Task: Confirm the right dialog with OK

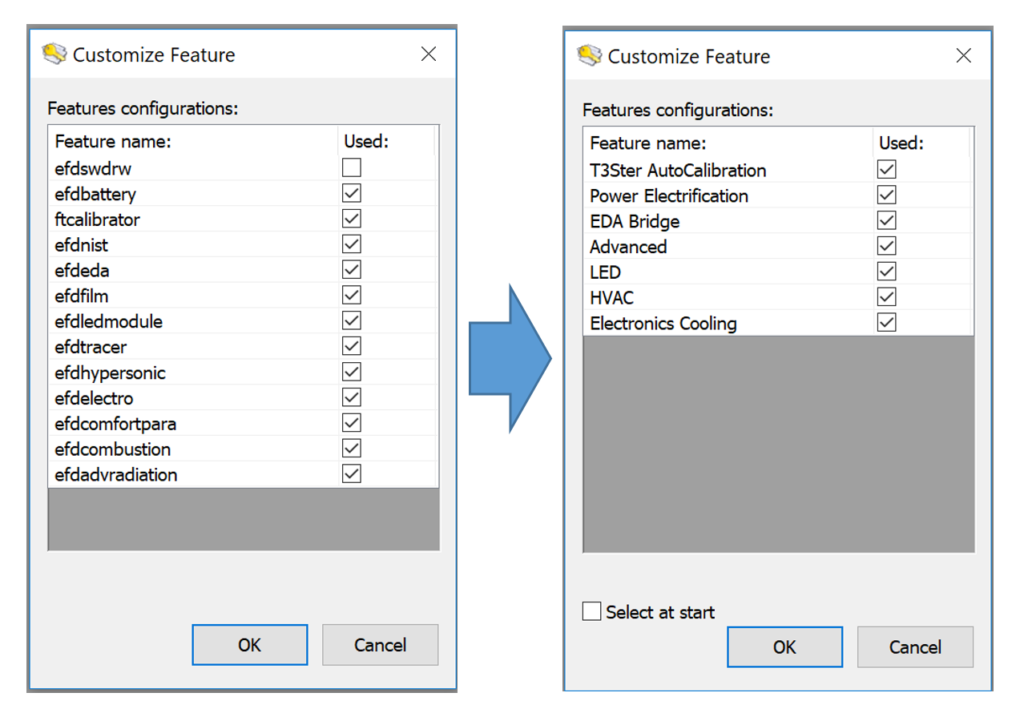Action: pyautogui.click(x=784, y=647)
